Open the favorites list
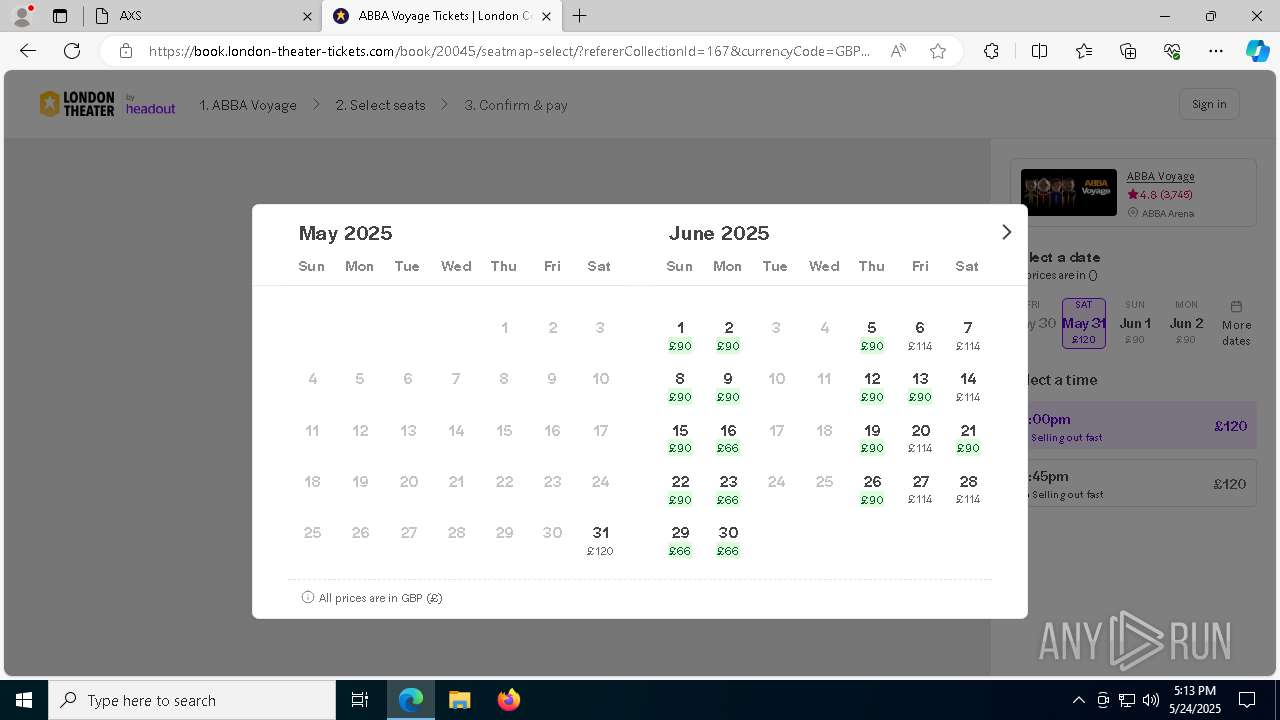The image size is (1280, 720). [1084, 51]
